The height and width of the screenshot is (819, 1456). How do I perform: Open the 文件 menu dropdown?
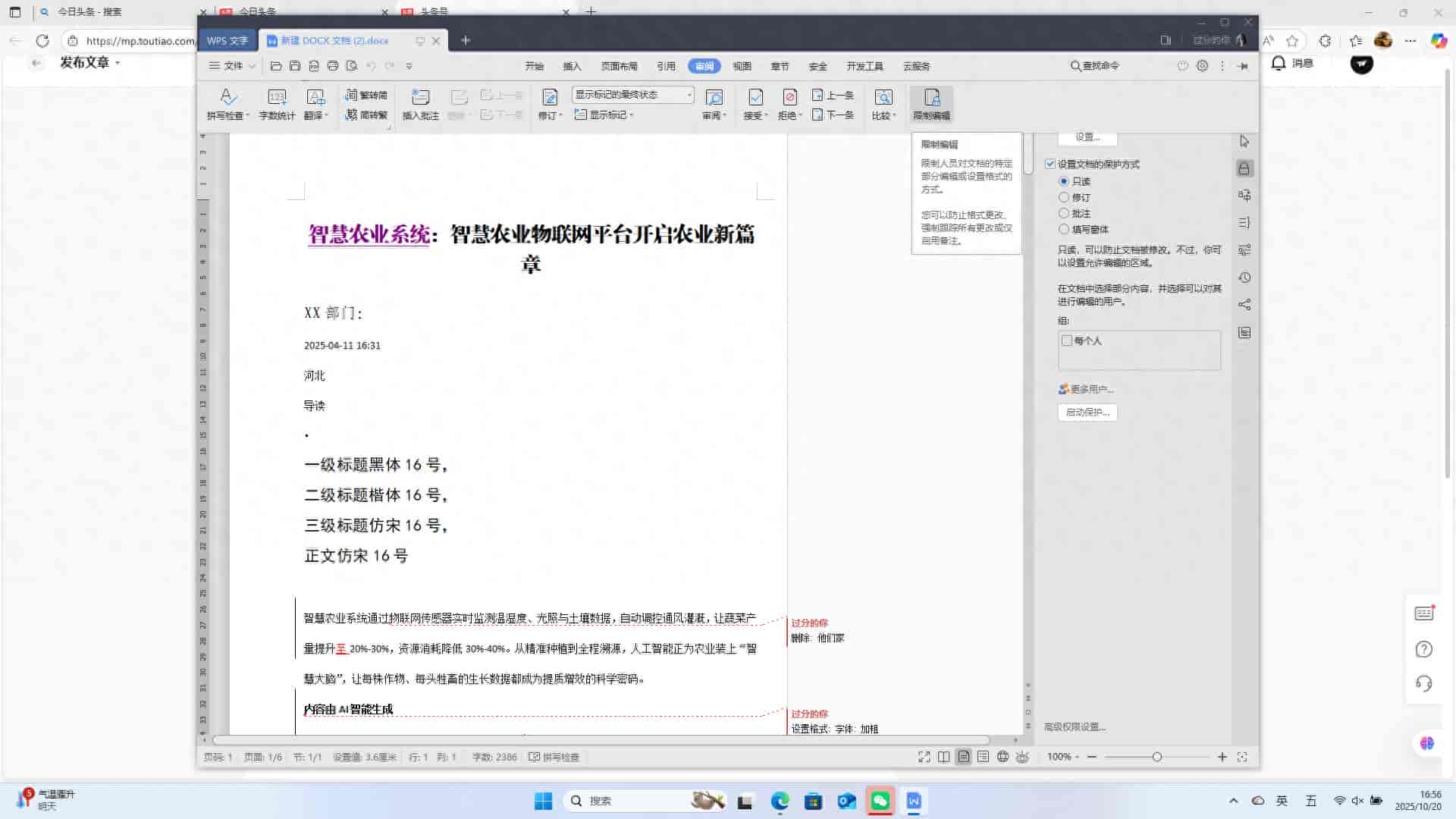232,66
